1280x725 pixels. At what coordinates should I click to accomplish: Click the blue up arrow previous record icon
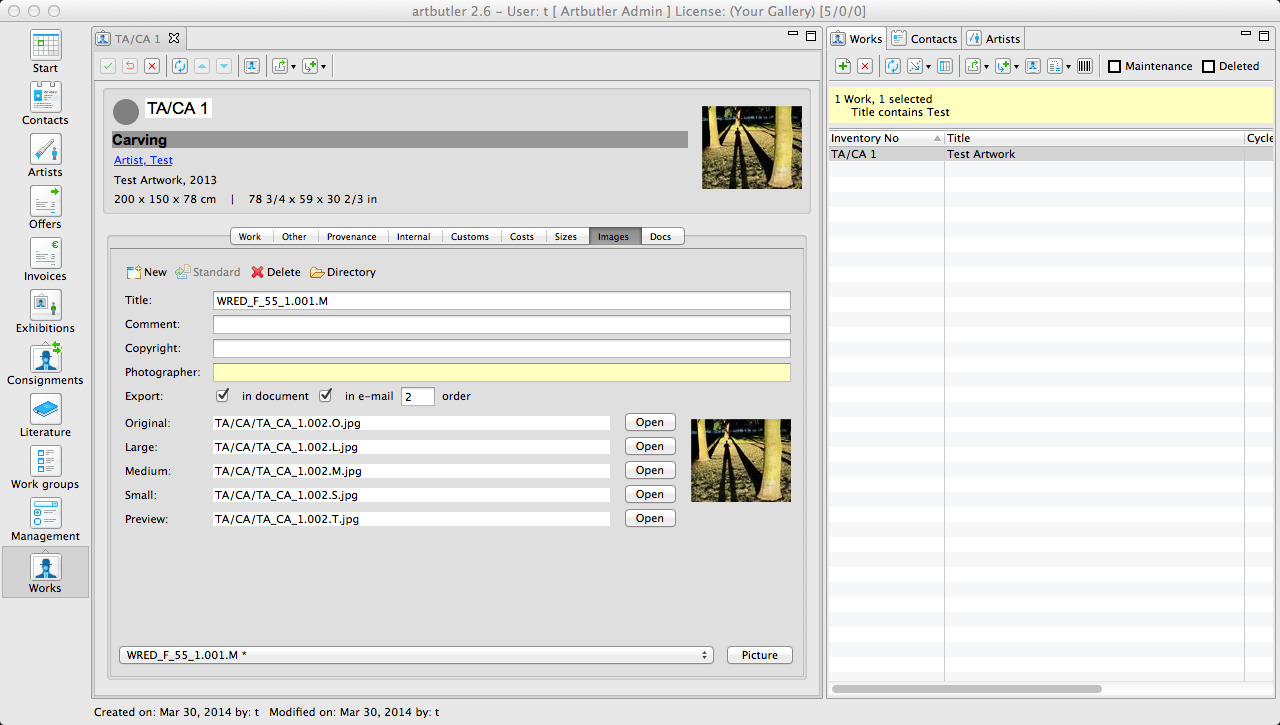click(x=202, y=66)
